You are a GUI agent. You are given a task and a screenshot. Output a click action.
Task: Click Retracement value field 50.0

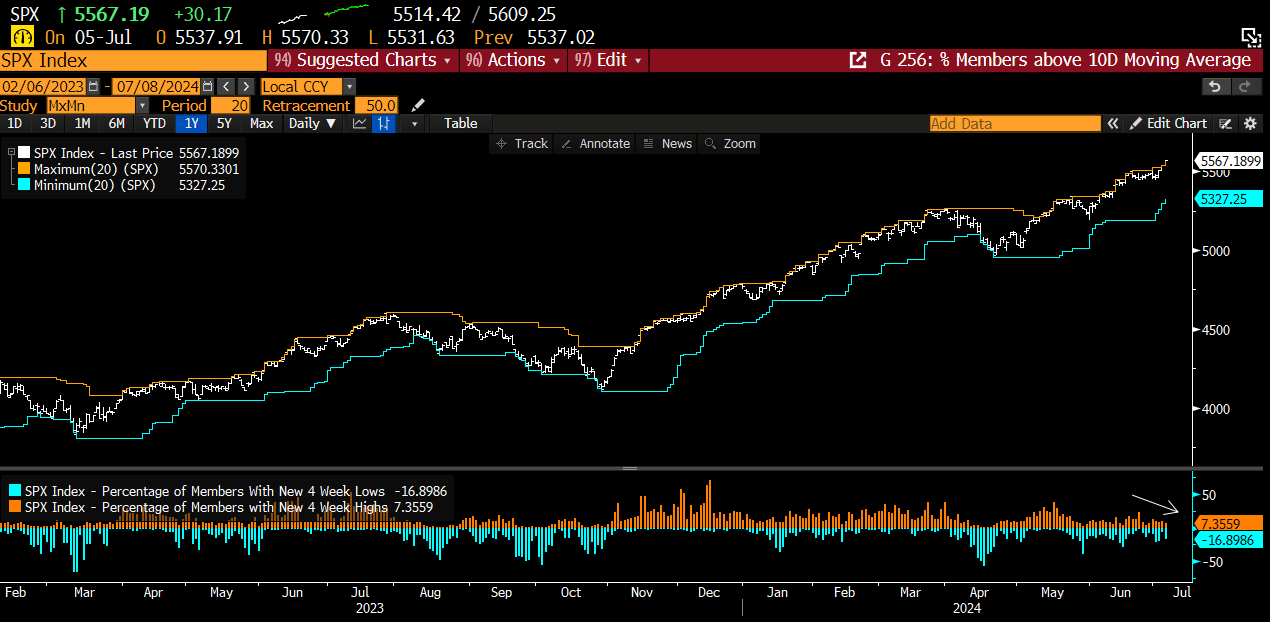click(376, 105)
